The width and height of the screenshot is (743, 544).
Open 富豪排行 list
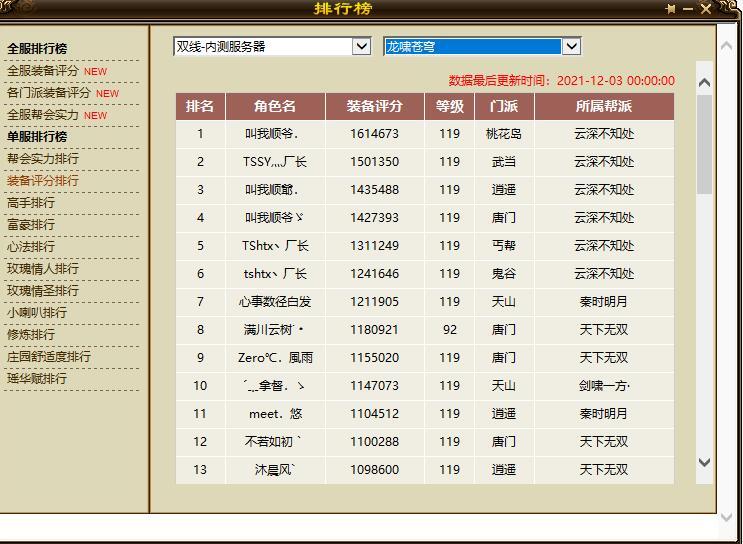(31, 225)
